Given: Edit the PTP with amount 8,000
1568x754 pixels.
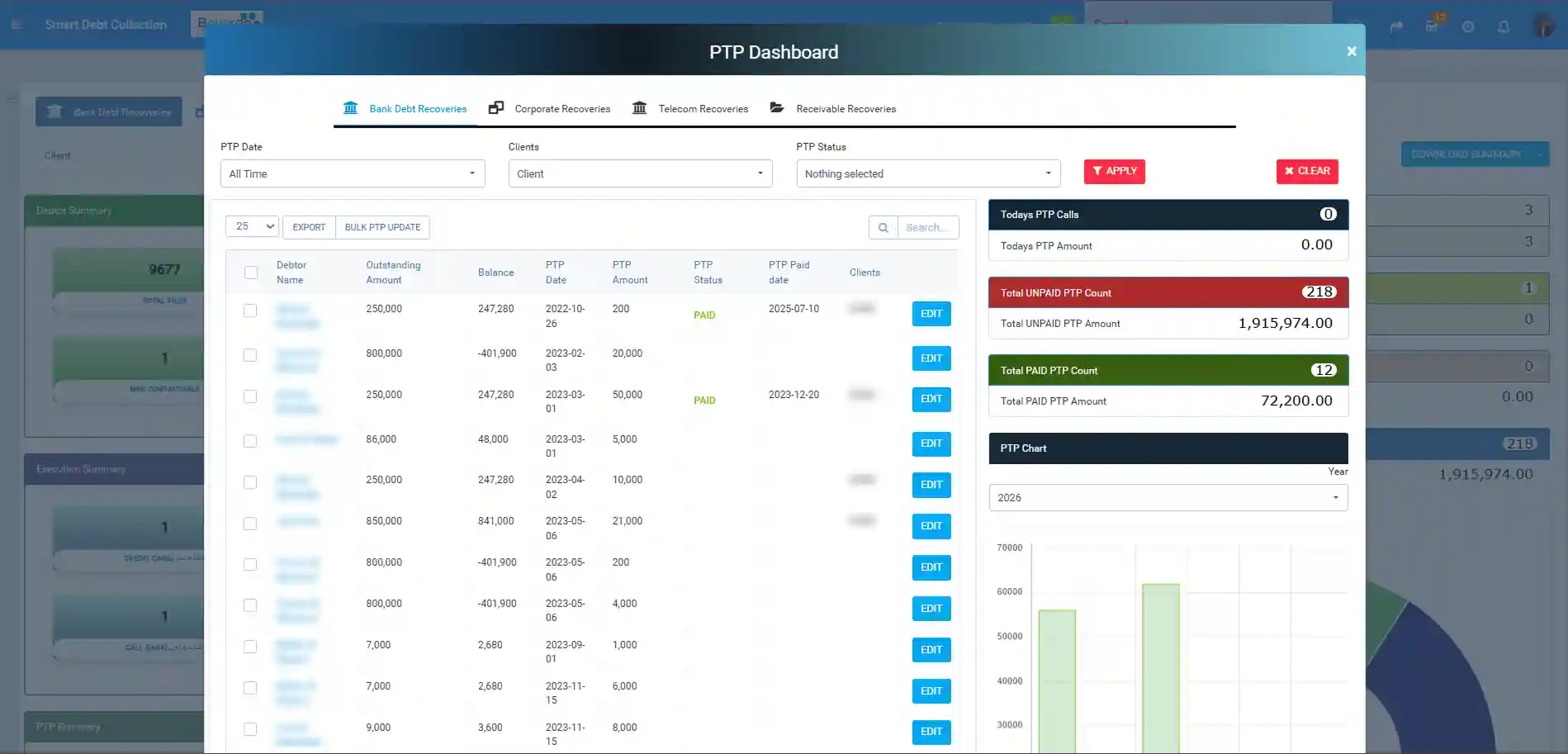Looking at the screenshot, I should [931, 732].
